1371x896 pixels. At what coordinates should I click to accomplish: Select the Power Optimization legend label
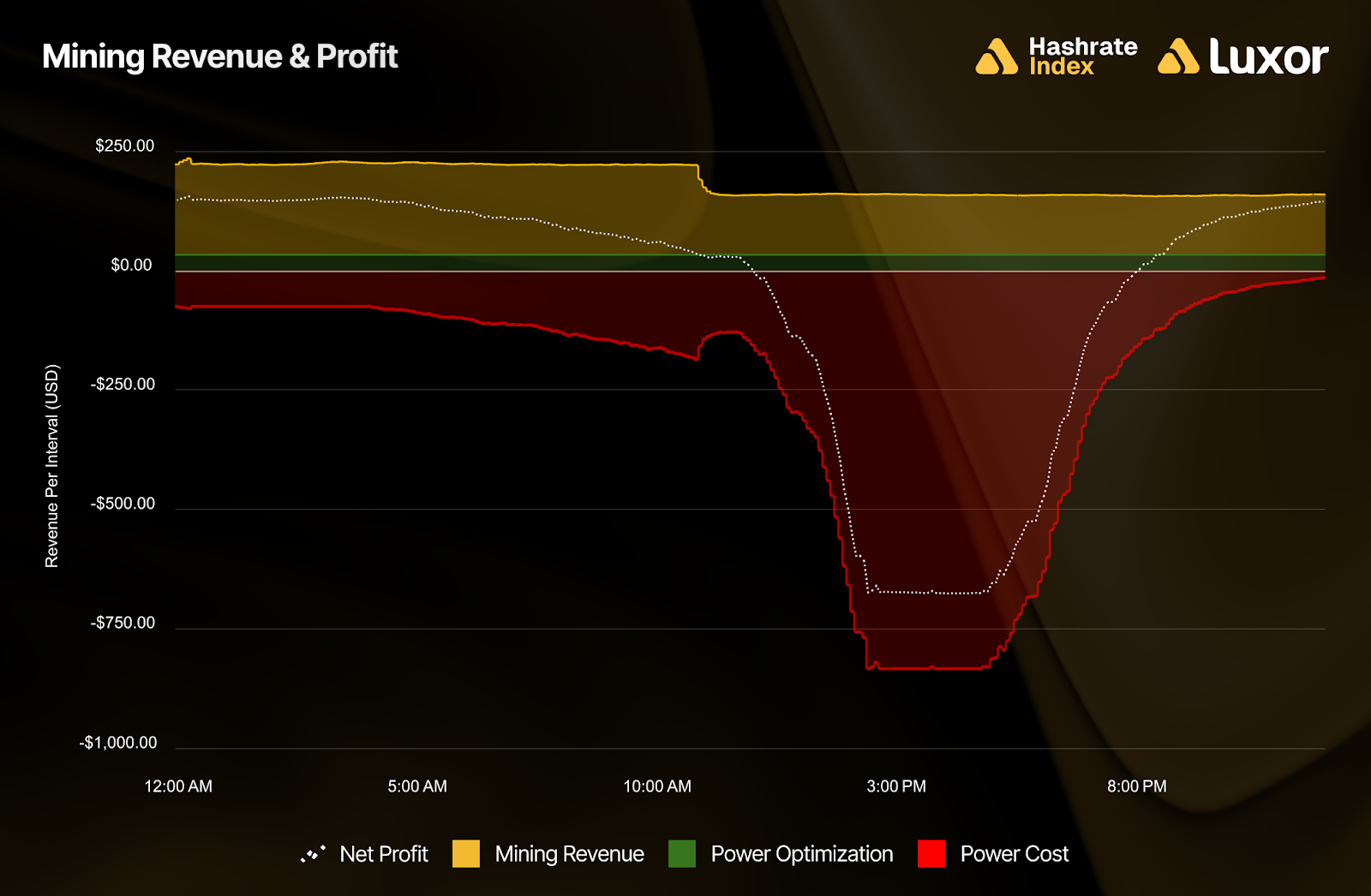(x=802, y=854)
